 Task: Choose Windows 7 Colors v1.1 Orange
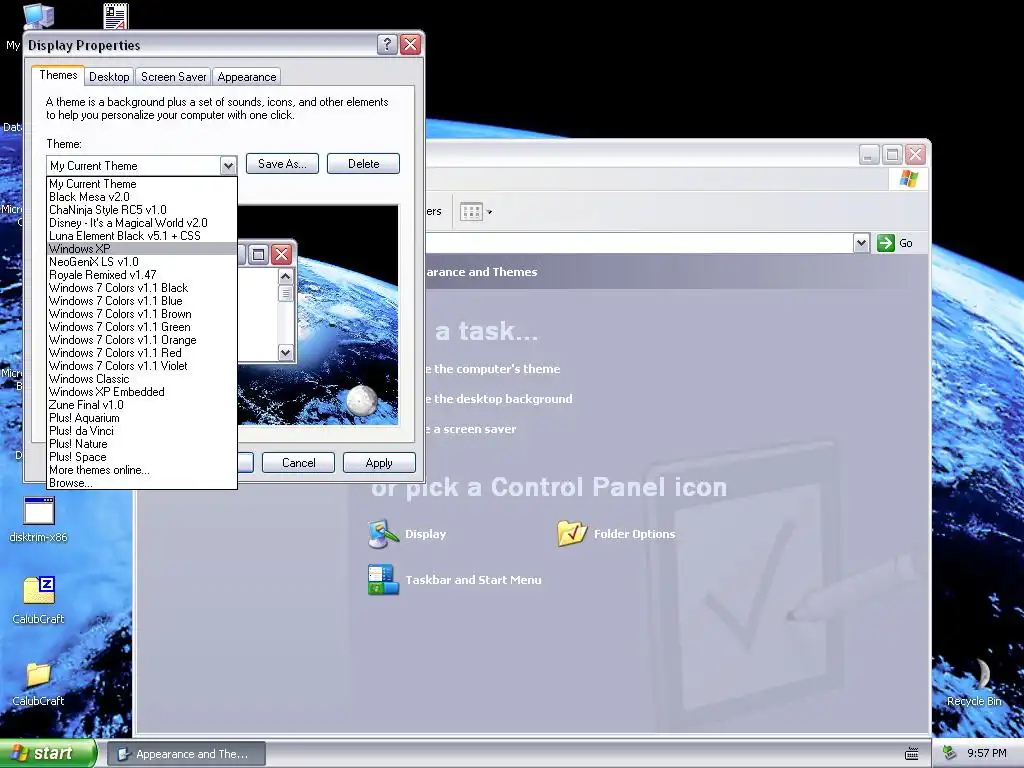tap(142, 340)
